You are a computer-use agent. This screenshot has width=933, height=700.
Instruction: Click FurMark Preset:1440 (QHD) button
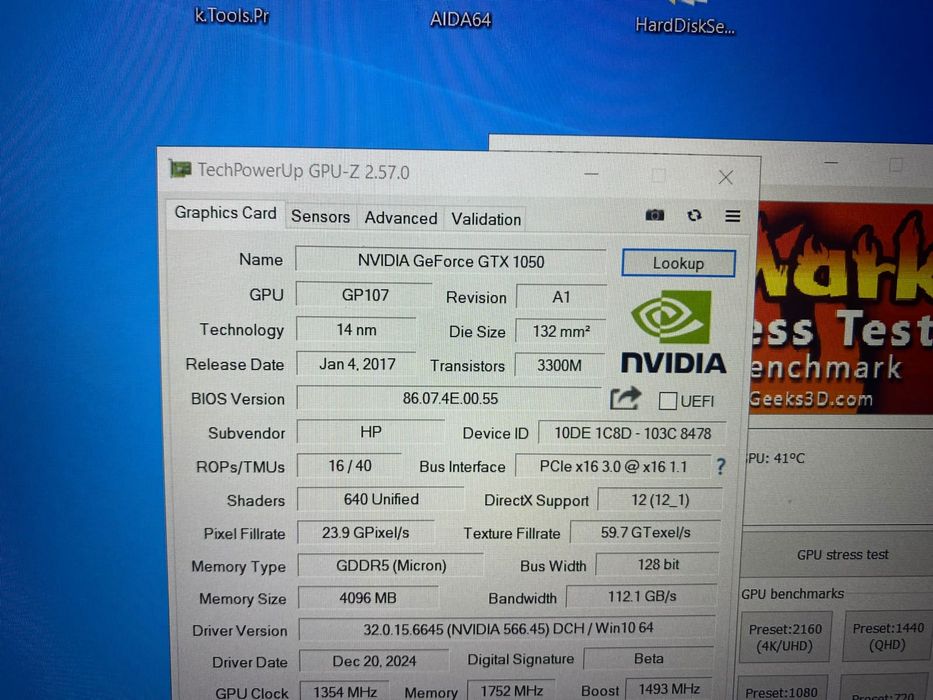(887, 636)
